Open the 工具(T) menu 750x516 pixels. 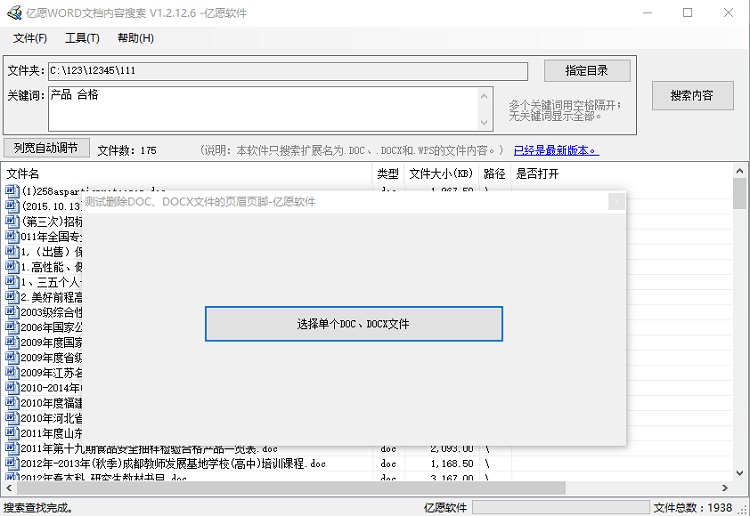[x=82, y=38]
